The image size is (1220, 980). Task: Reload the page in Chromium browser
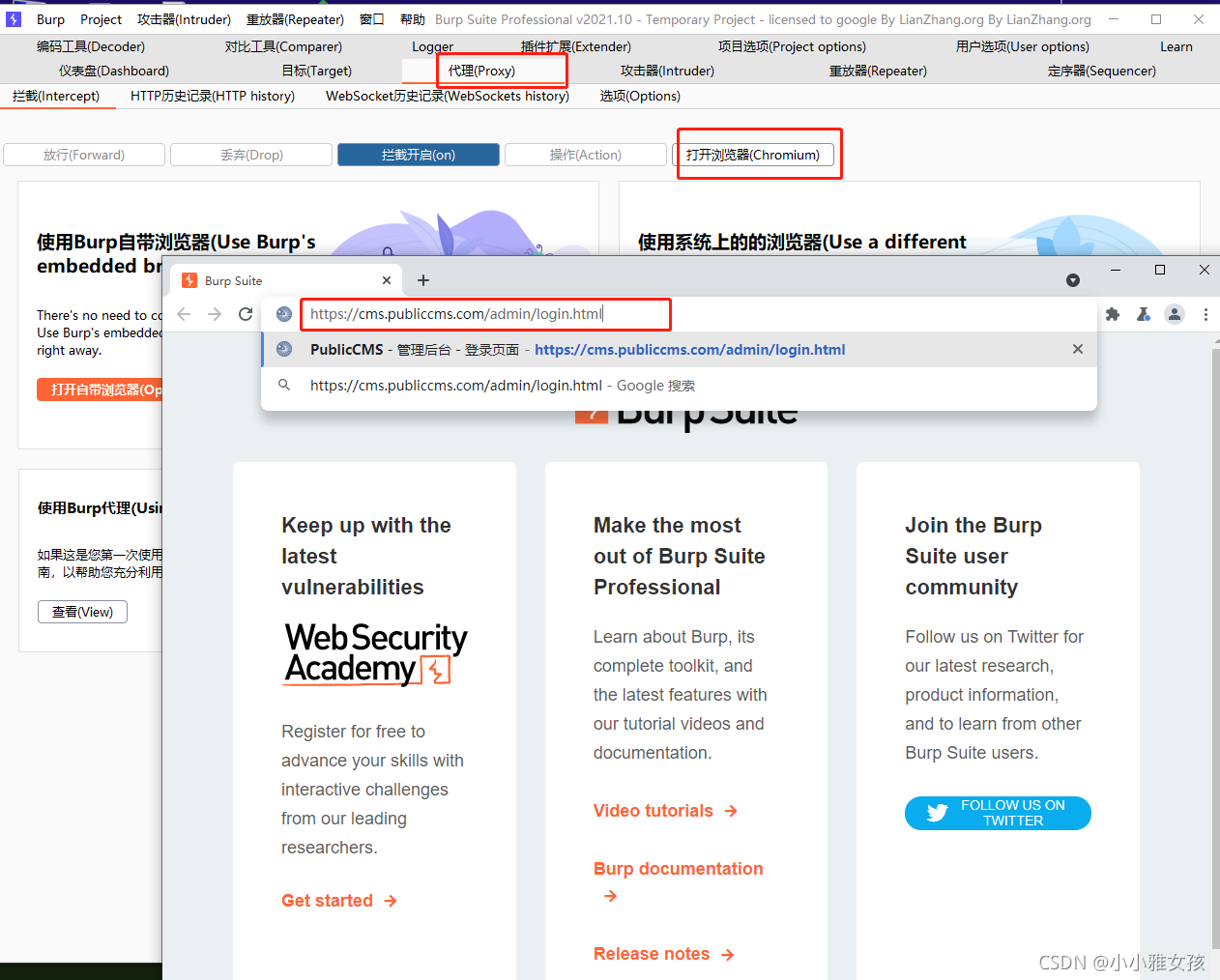[246, 314]
